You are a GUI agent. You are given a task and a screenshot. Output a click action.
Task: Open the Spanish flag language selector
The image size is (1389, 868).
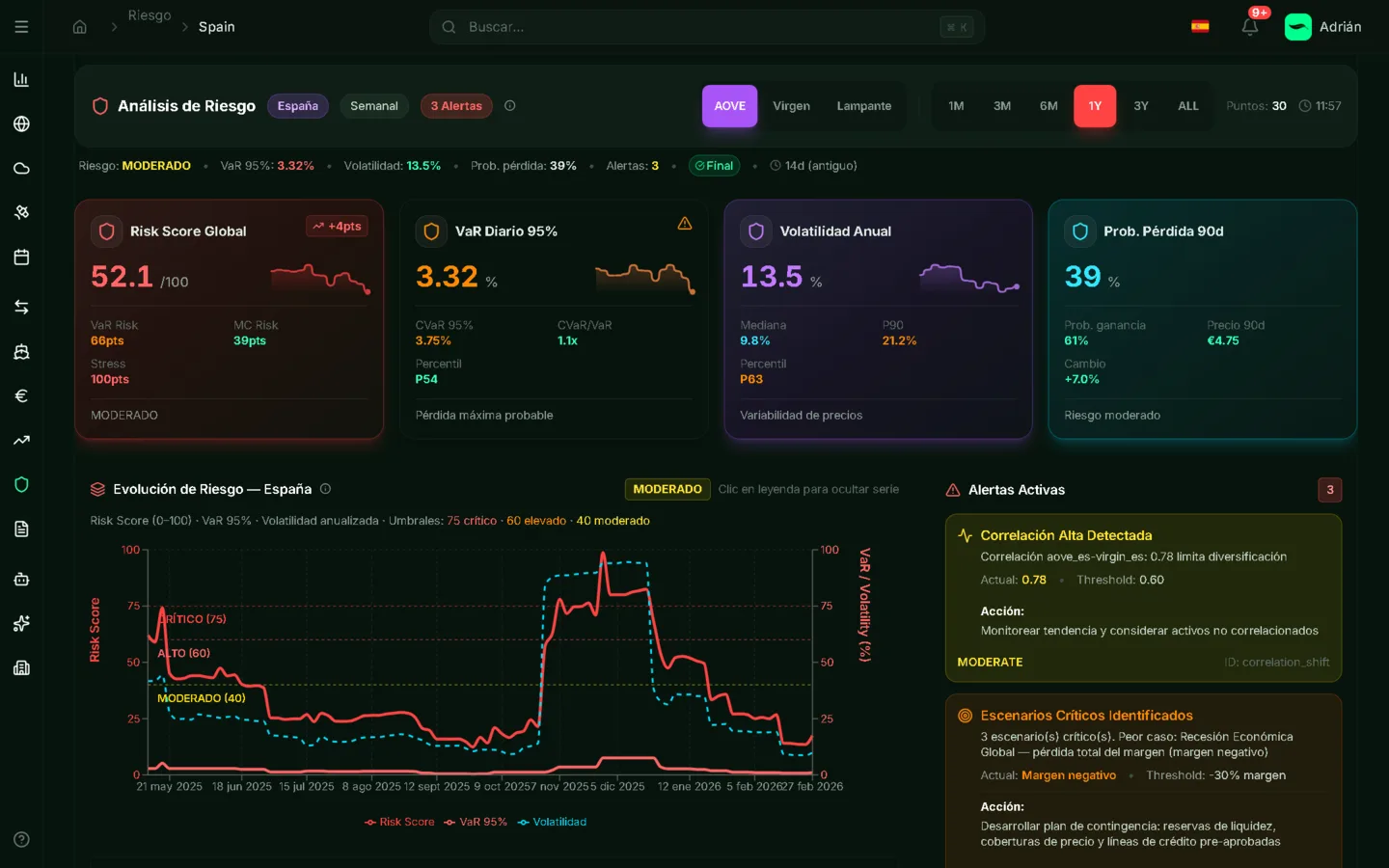[1200, 27]
